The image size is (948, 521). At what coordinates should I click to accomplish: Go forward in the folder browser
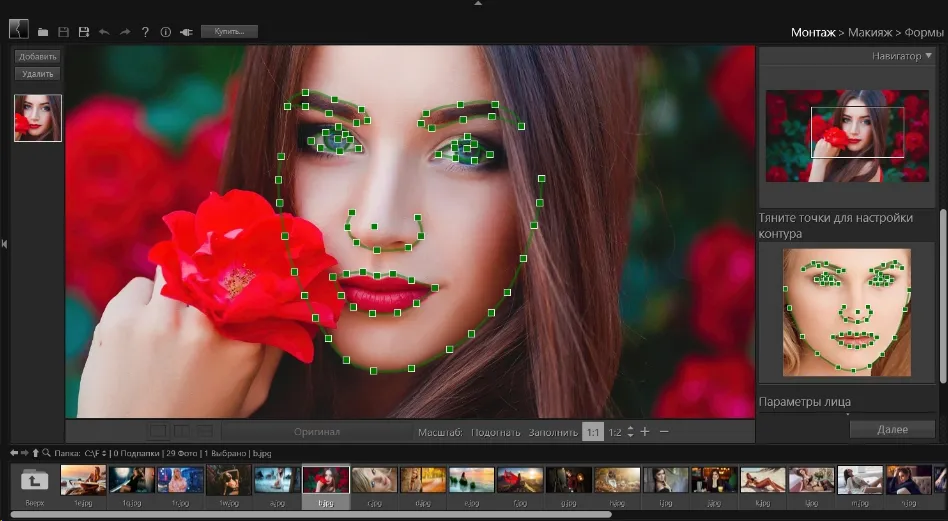click(x=25, y=453)
